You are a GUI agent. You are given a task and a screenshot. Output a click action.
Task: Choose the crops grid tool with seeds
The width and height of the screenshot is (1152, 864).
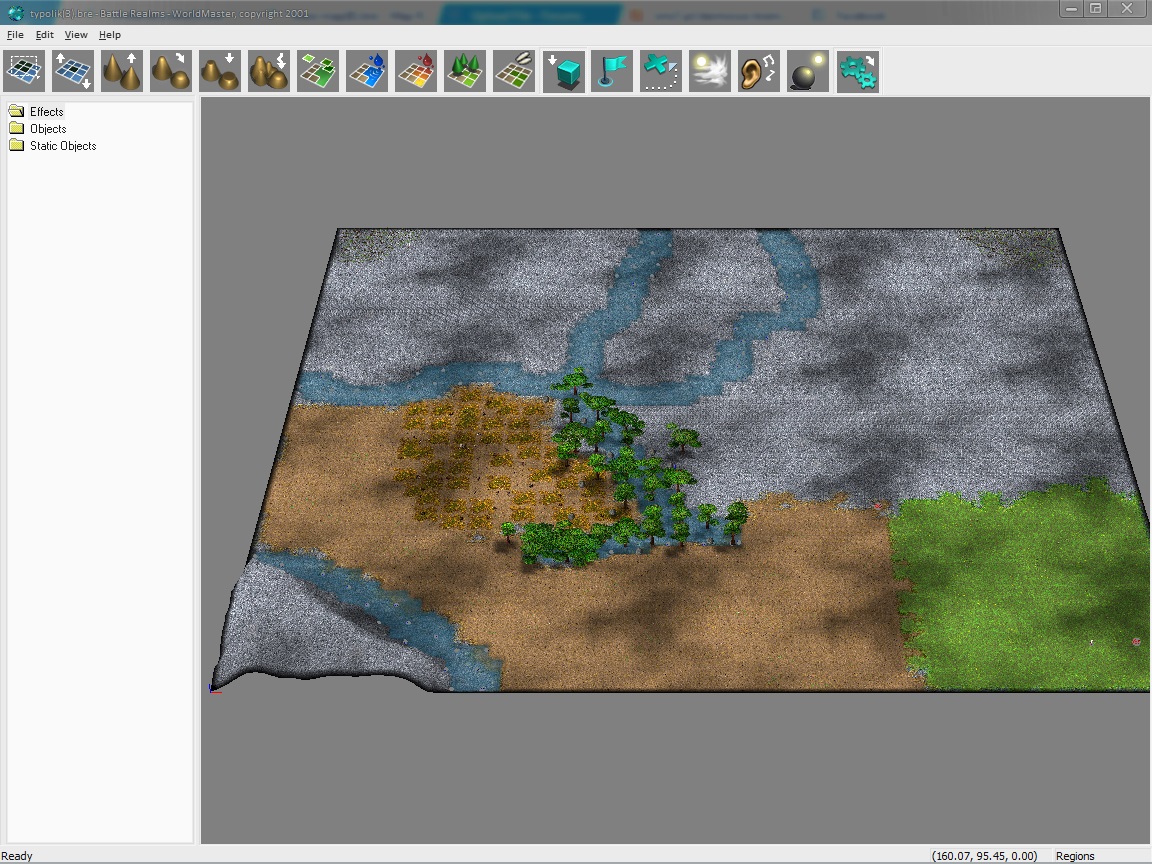(x=514, y=71)
